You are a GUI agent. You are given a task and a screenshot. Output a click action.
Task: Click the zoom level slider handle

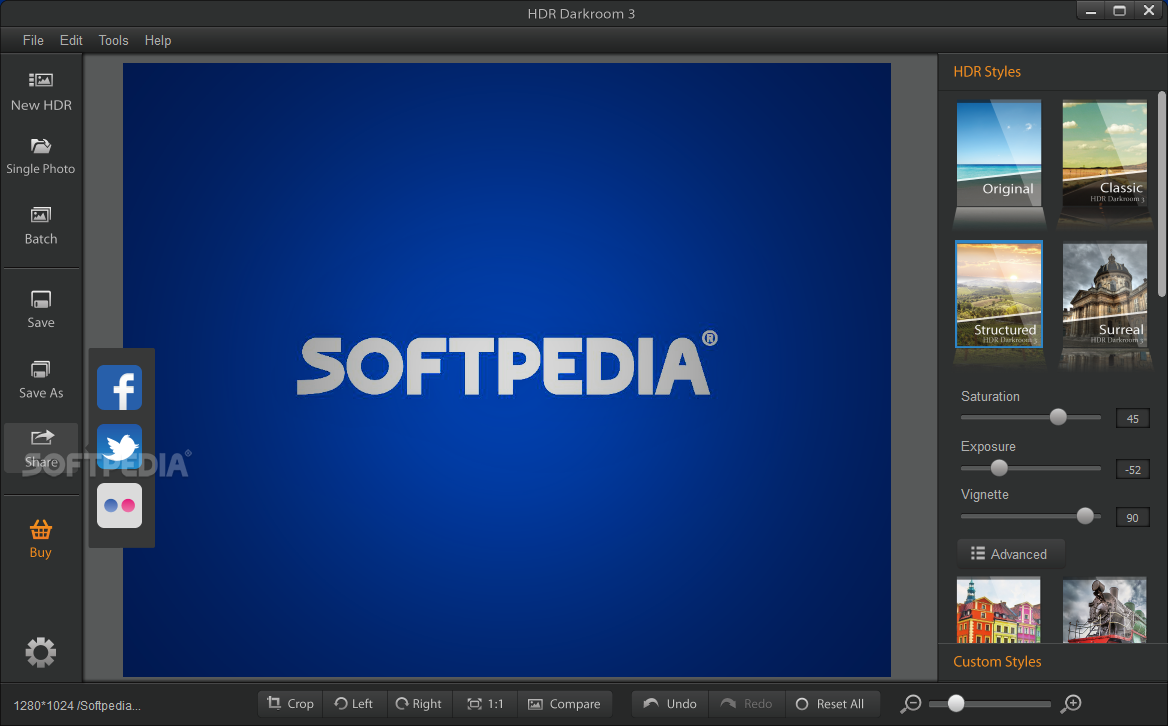coord(956,703)
